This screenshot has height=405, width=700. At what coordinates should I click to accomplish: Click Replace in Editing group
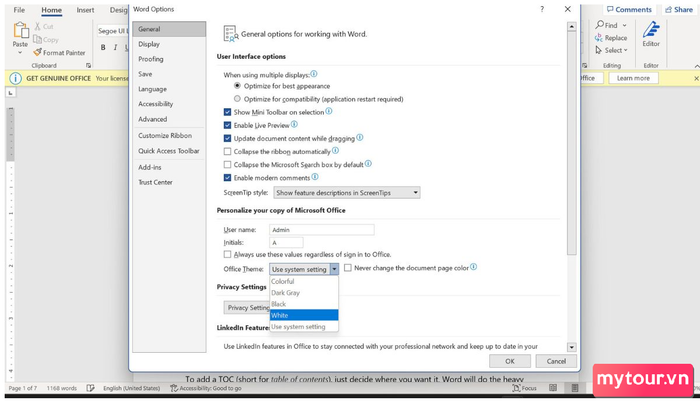(x=611, y=38)
